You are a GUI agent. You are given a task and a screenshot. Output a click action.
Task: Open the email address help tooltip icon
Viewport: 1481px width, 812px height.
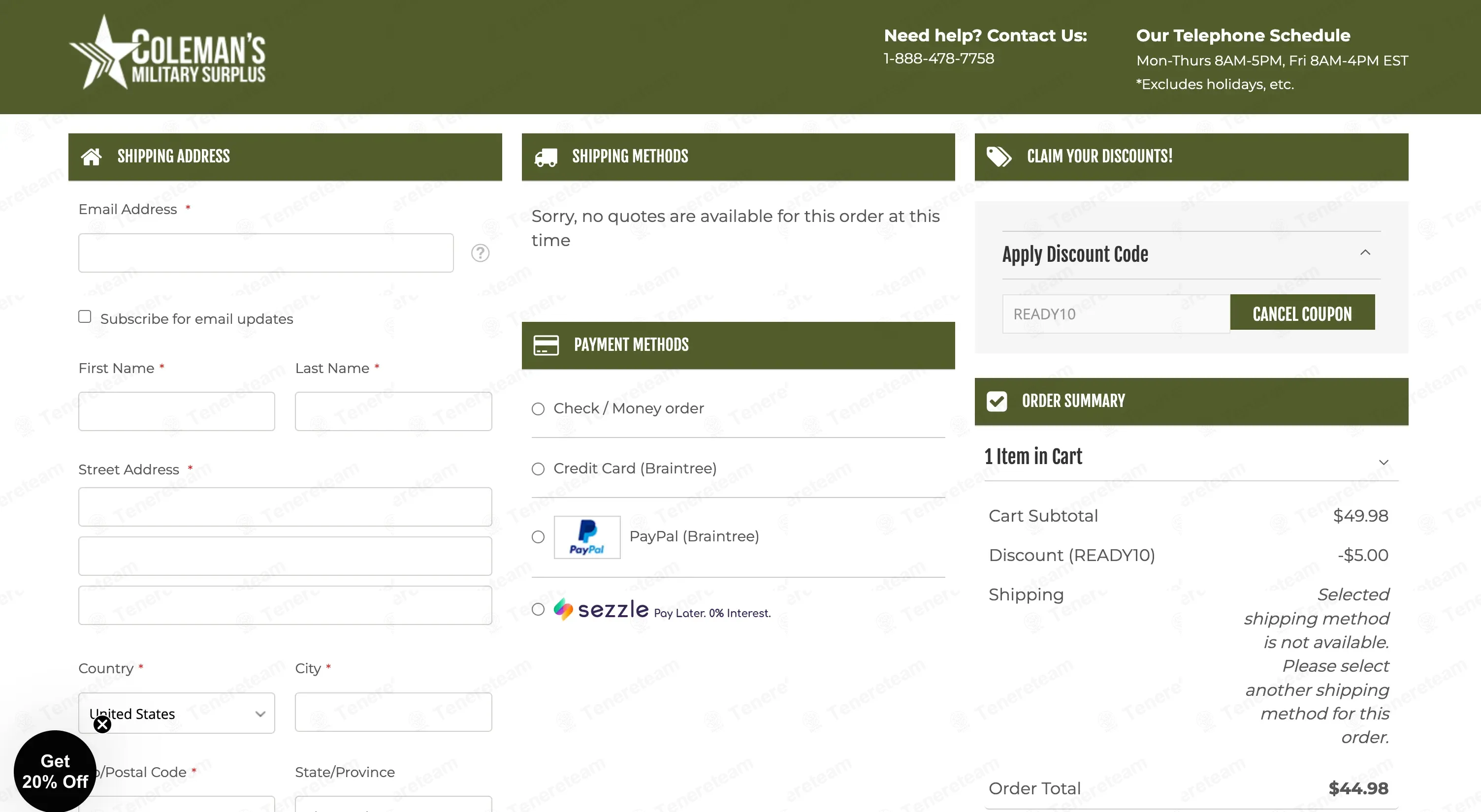pos(480,253)
